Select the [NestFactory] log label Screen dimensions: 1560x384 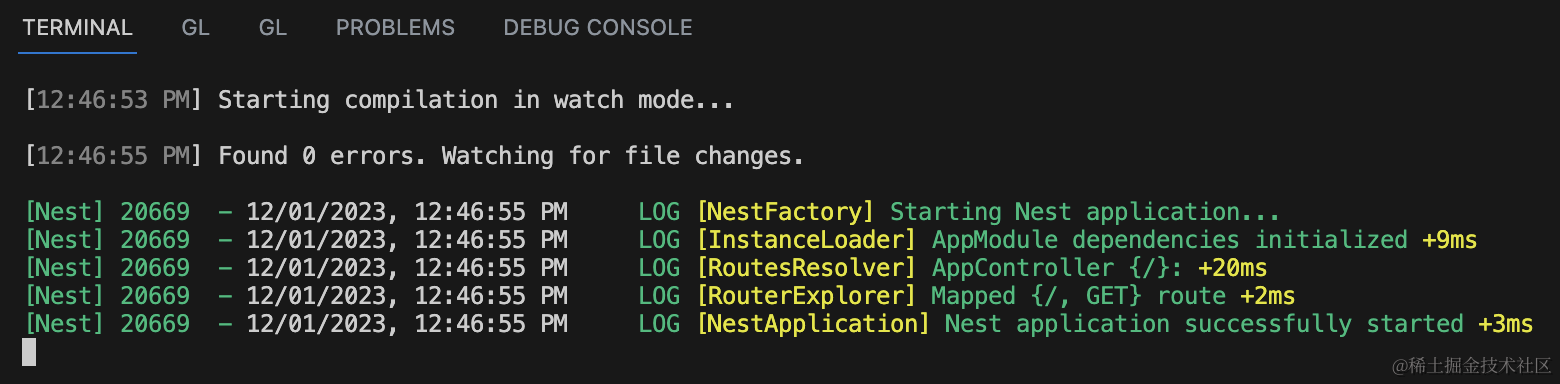coord(786,212)
